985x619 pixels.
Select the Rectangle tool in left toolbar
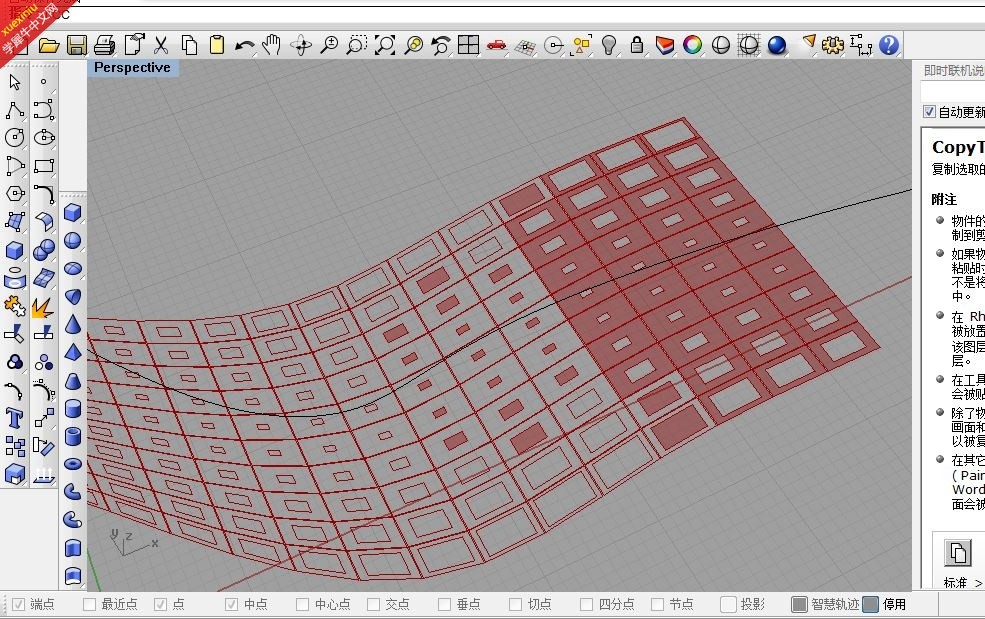point(44,166)
